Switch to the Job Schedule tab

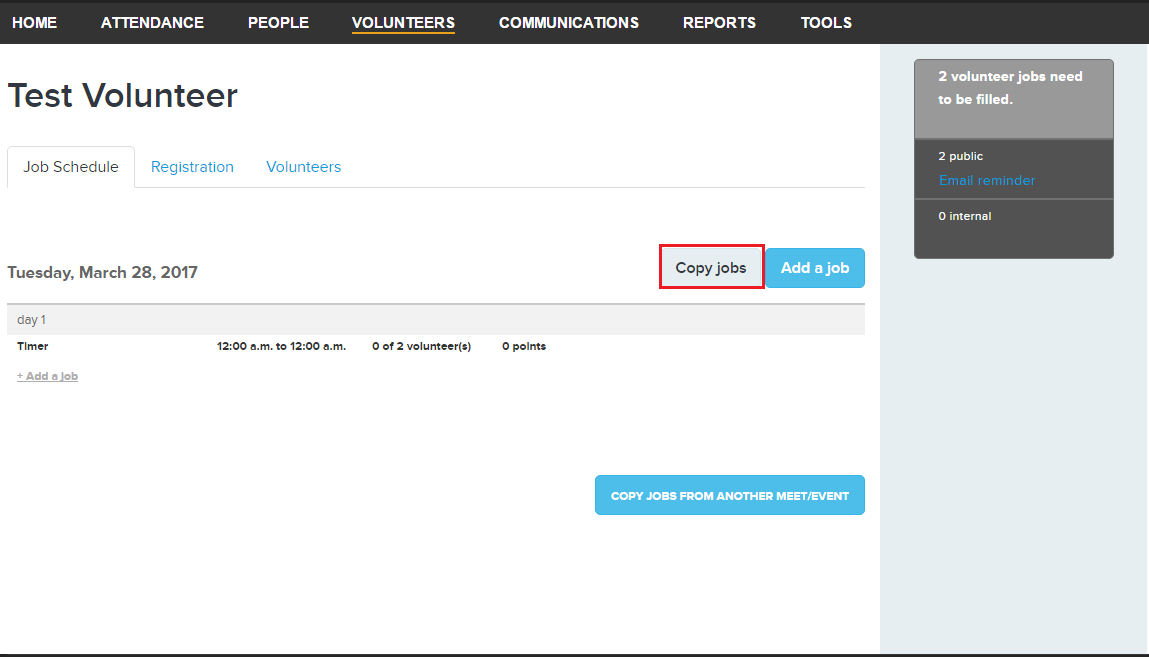[71, 167]
